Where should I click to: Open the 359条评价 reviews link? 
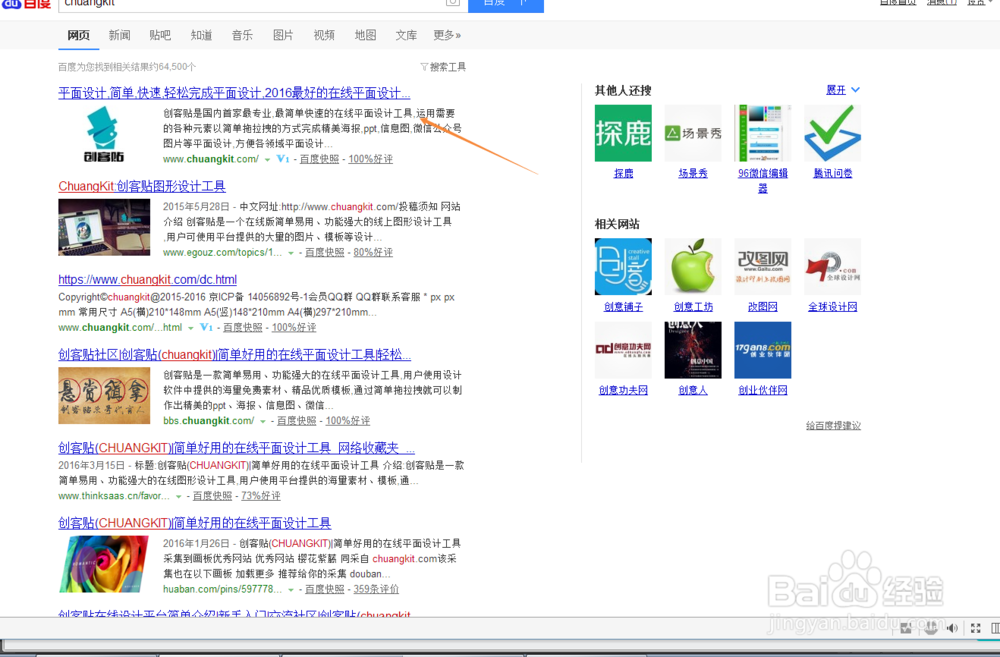click(376, 589)
